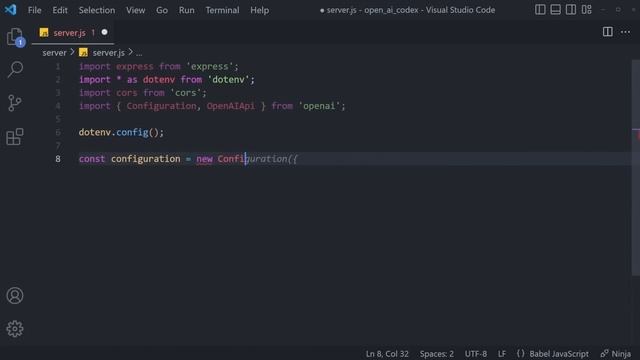Open the Manage gear icon
The width and height of the screenshot is (640, 360).
click(x=15, y=329)
